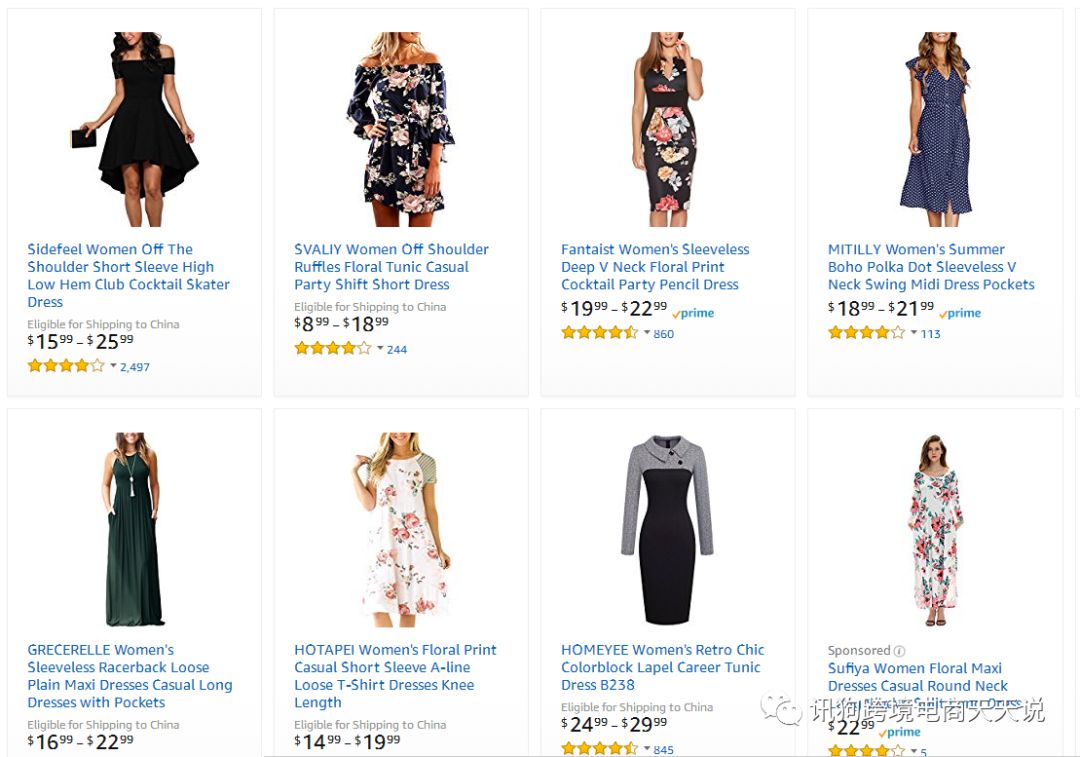The height and width of the screenshot is (757, 1080).
Task: Open the Sidefeel Off The Shoulder dress title
Action: (128, 275)
